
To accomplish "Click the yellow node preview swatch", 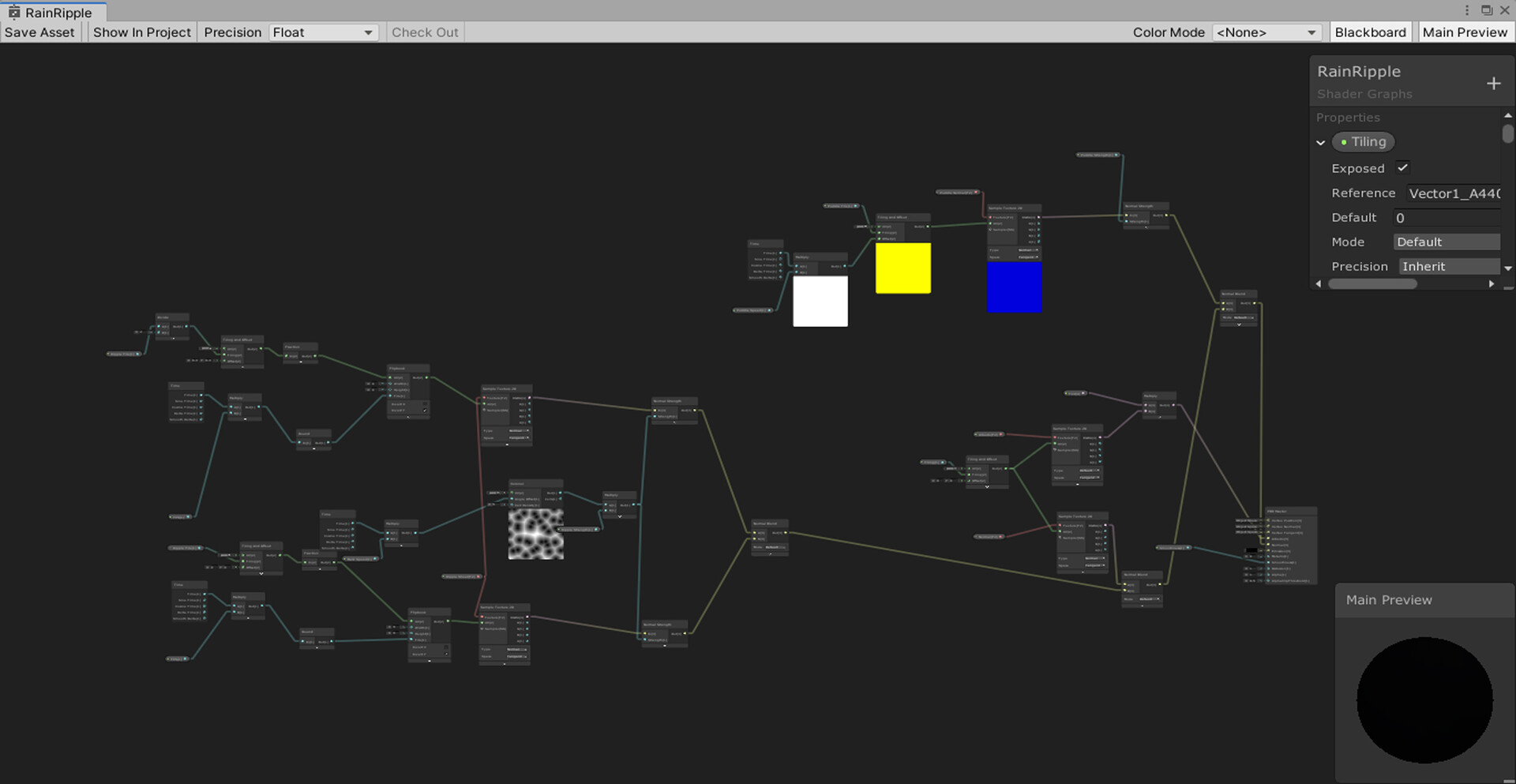I will point(902,268).
